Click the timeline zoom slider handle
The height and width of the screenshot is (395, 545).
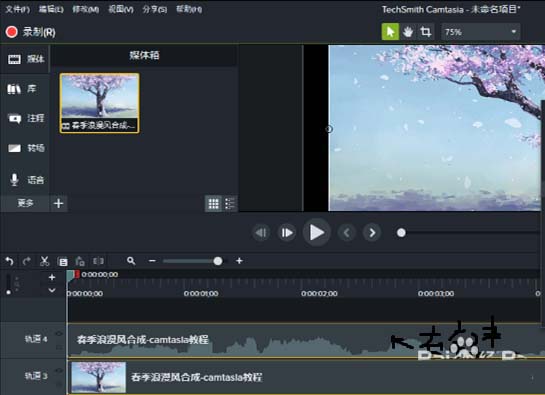(218, 261)
